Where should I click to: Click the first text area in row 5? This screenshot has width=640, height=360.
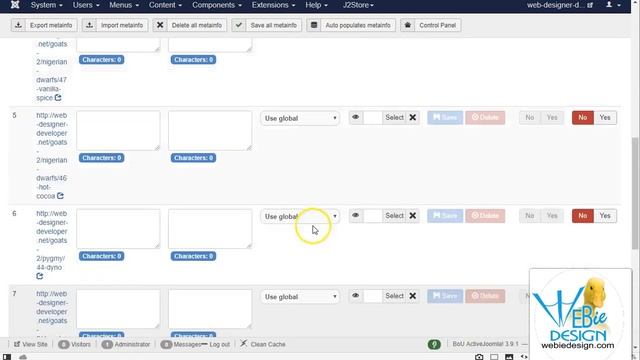(x=118, y=131)
